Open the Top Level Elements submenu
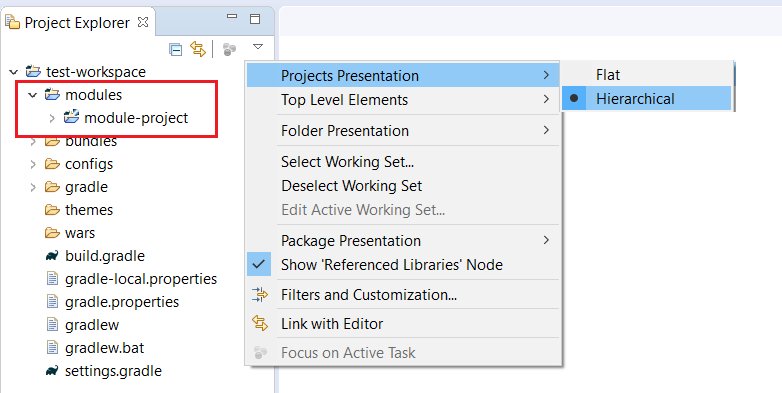This screenshot has width=782, height=393. [403, 100]
